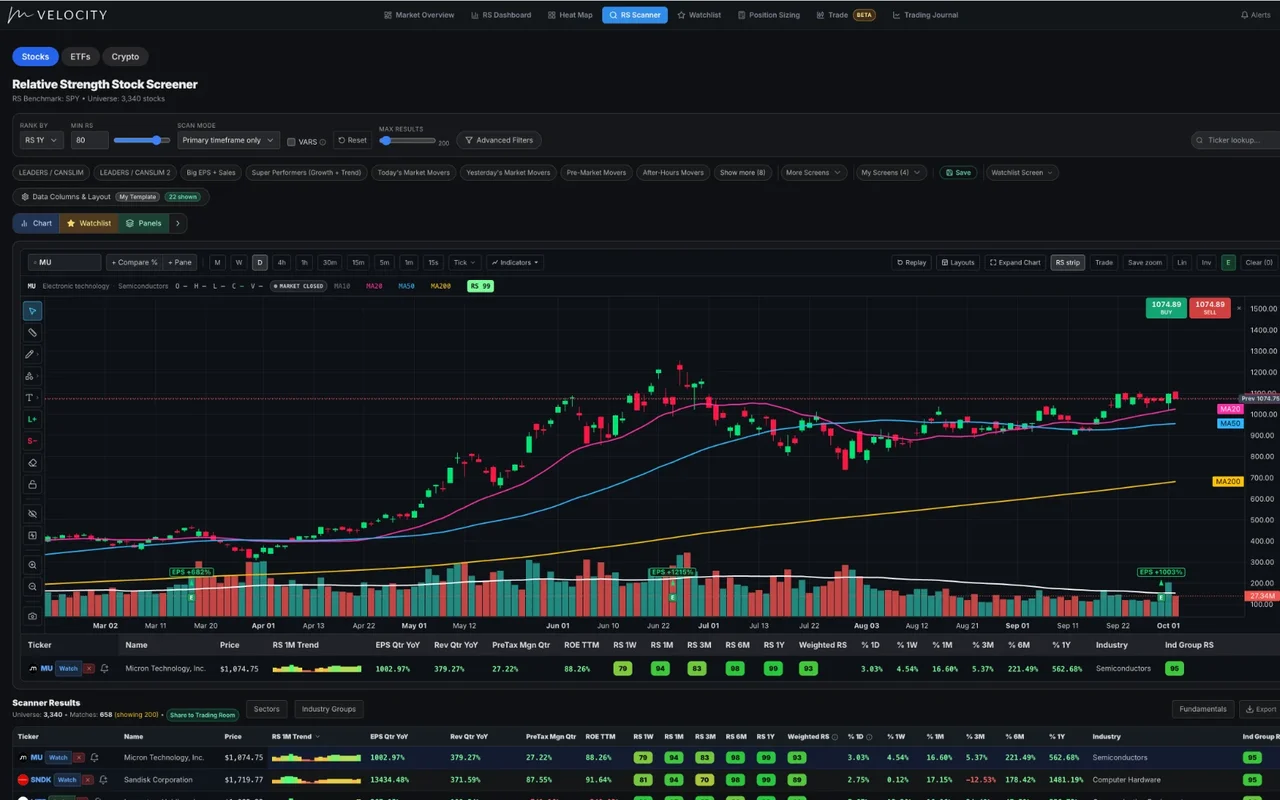Select the ruler measure tool
Screen dimensions: 1280x800
32,332
